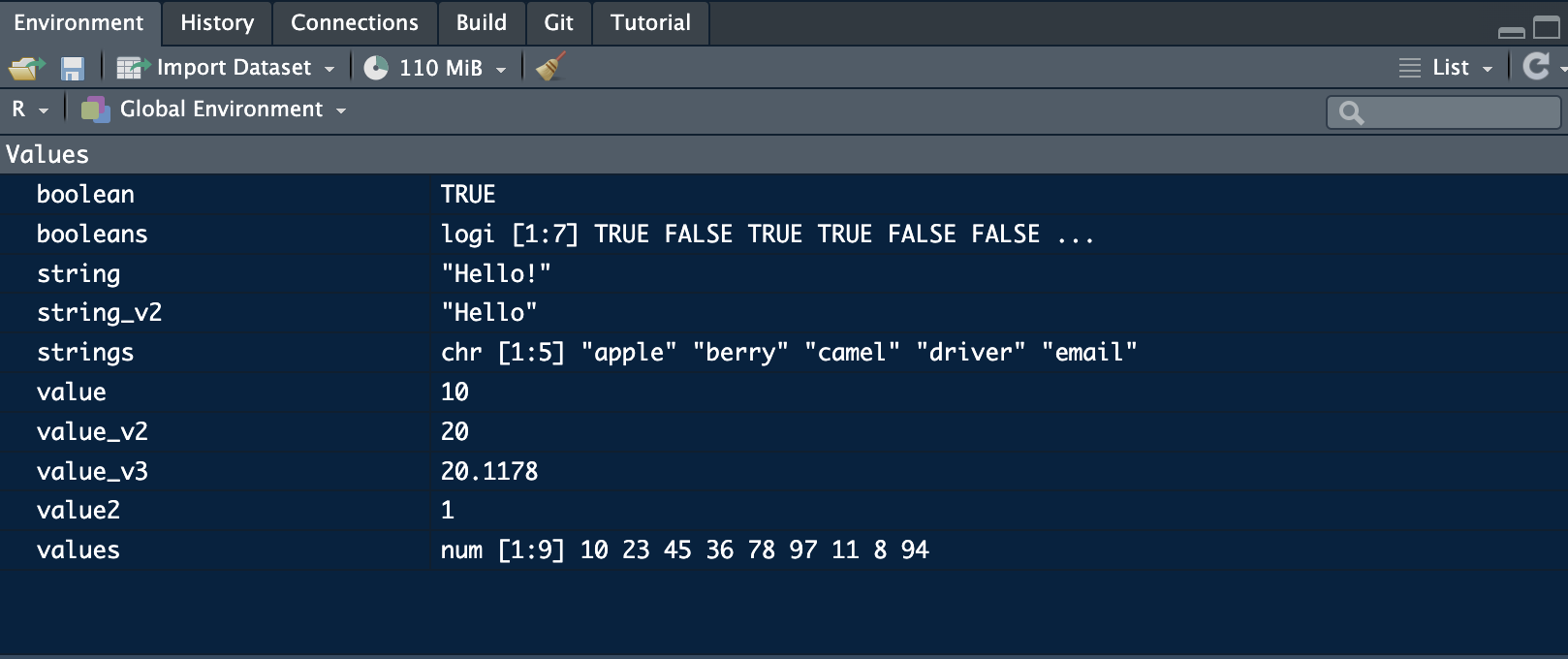Select the booleans variable row
1568x659 pixels.
pyautogui.click(x=92, y=235)
